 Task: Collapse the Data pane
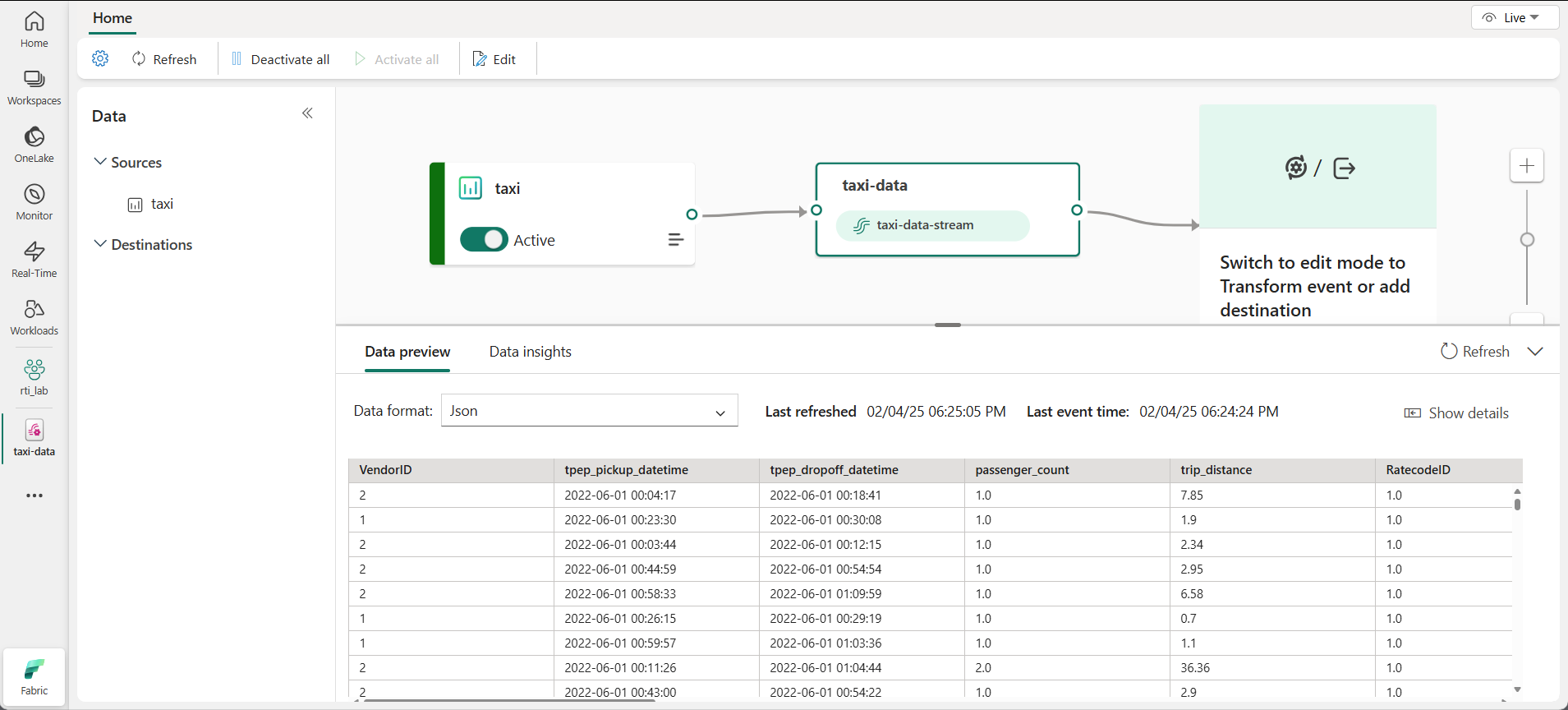click(307, 113)
